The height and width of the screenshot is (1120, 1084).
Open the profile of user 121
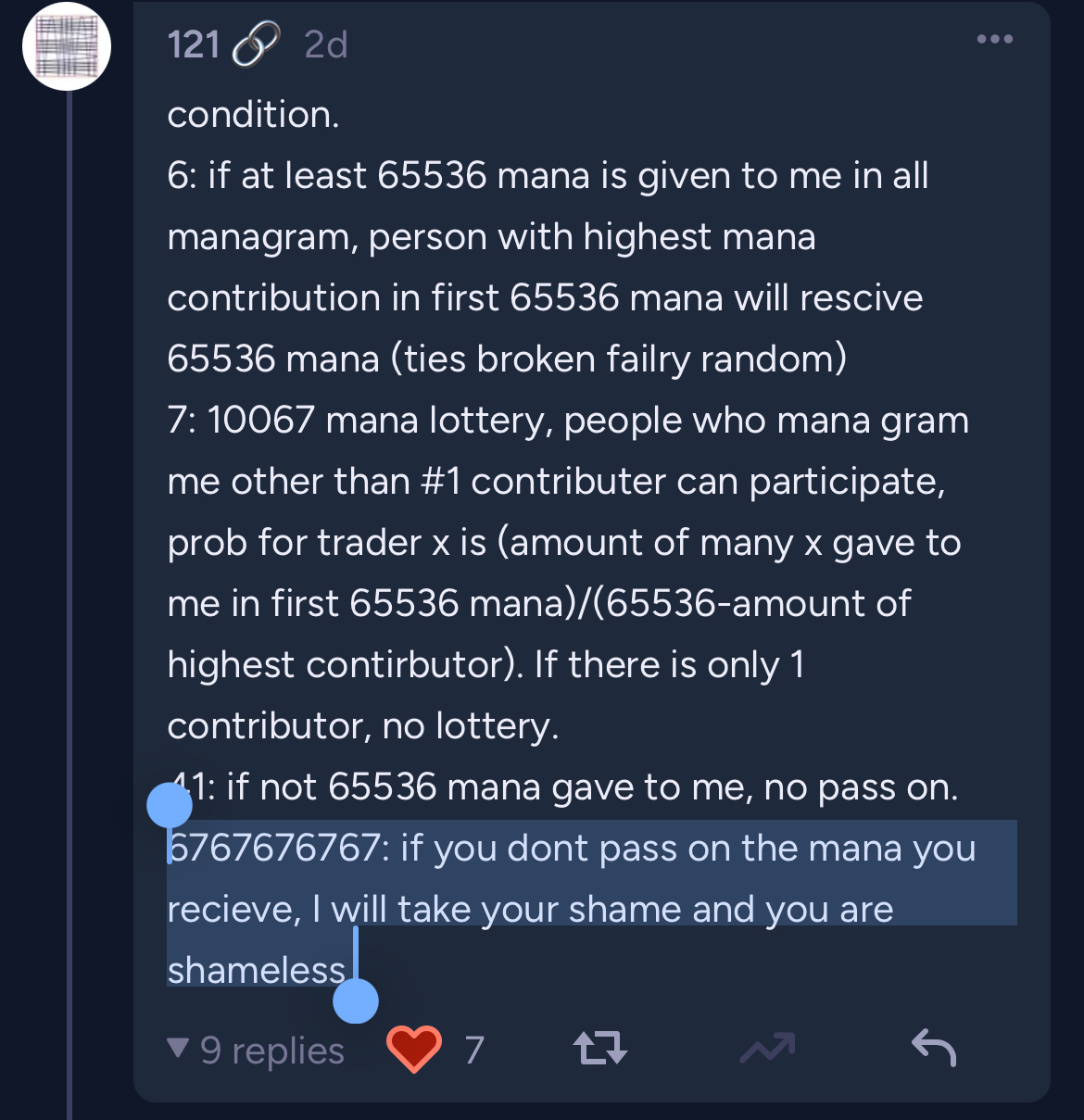coord(194,44)
